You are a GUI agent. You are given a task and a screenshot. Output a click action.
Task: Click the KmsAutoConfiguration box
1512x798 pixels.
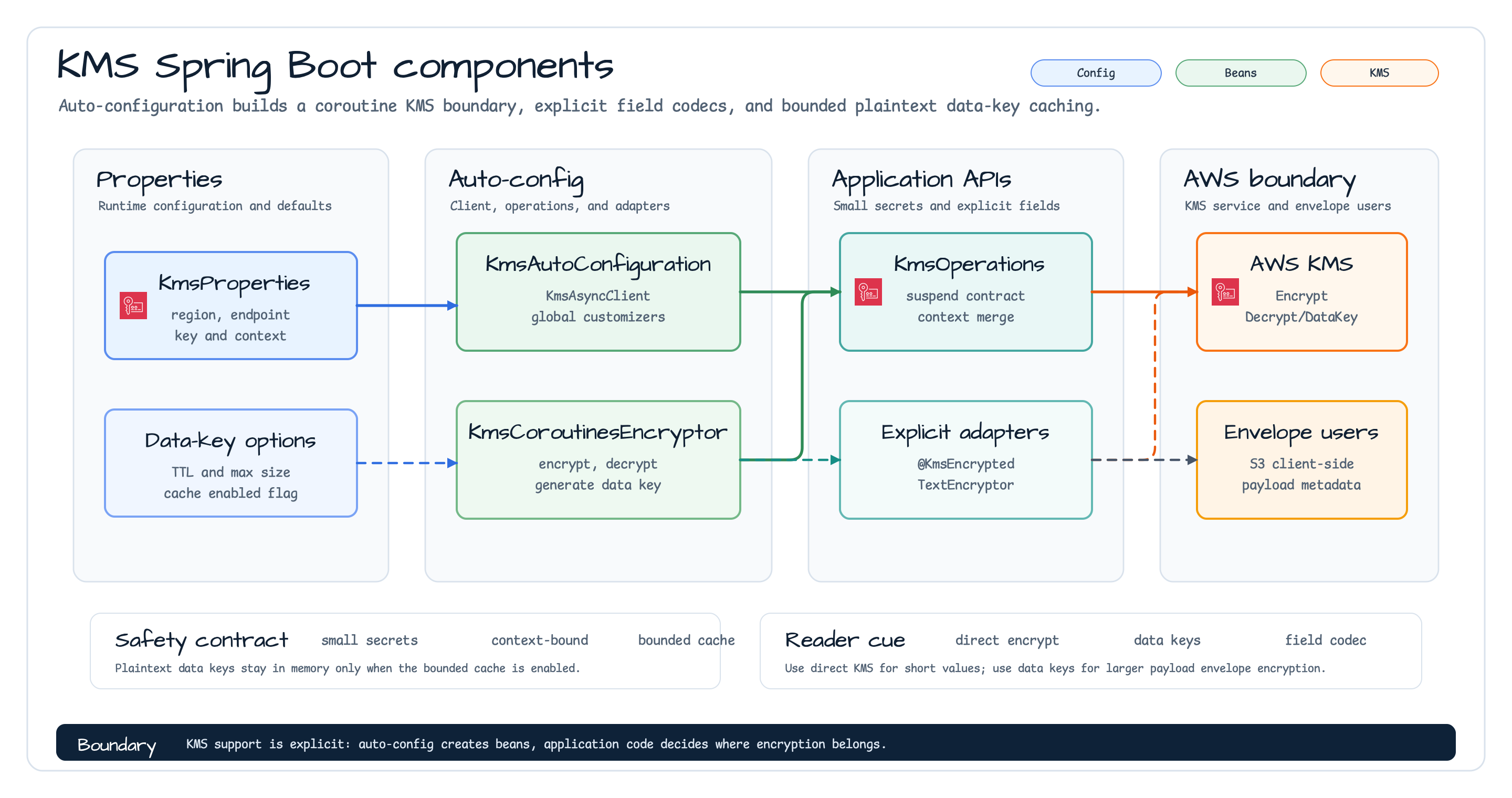[598, 291]
